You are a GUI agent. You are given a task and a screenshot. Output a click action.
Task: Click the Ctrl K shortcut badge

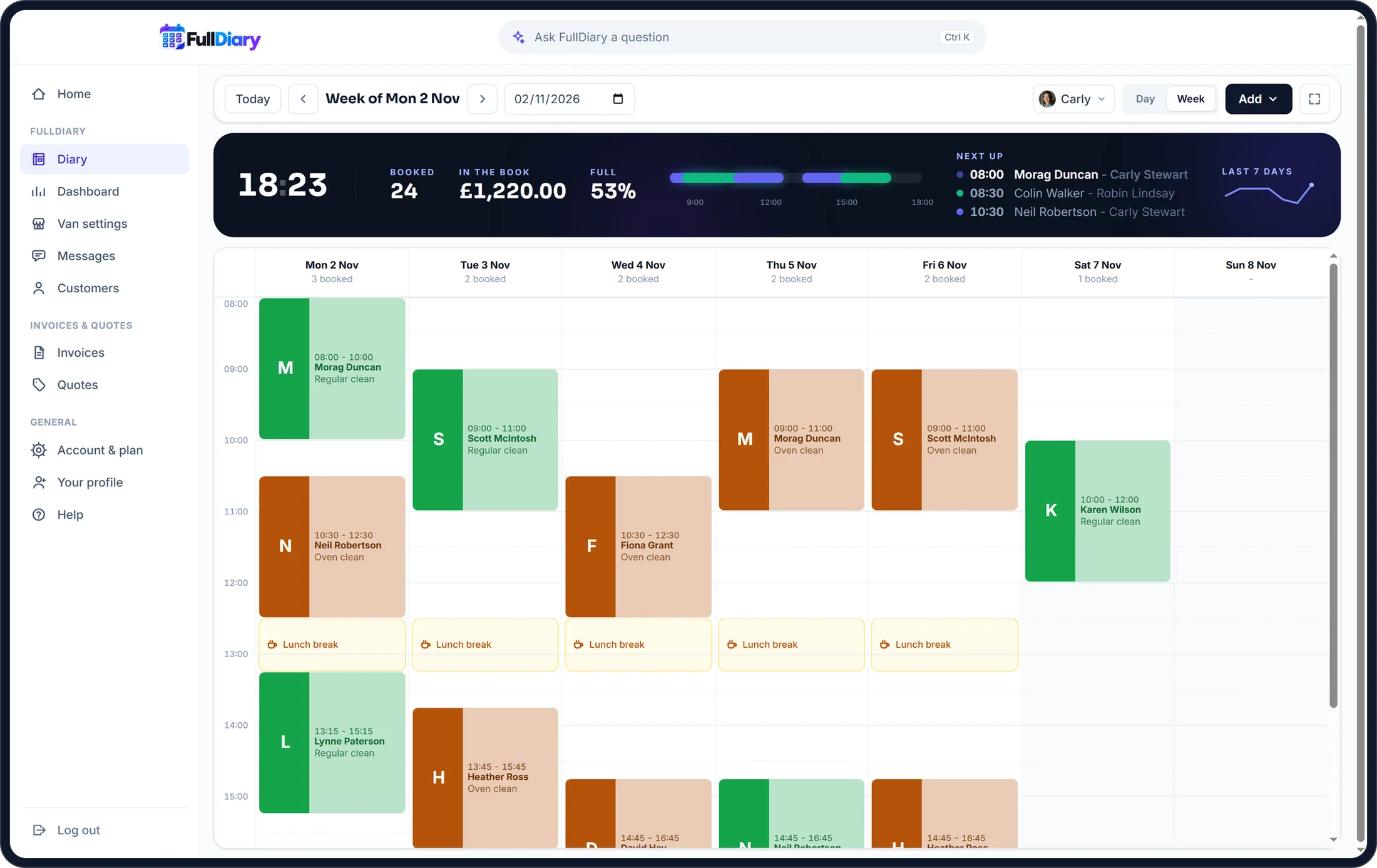[956, 37]
